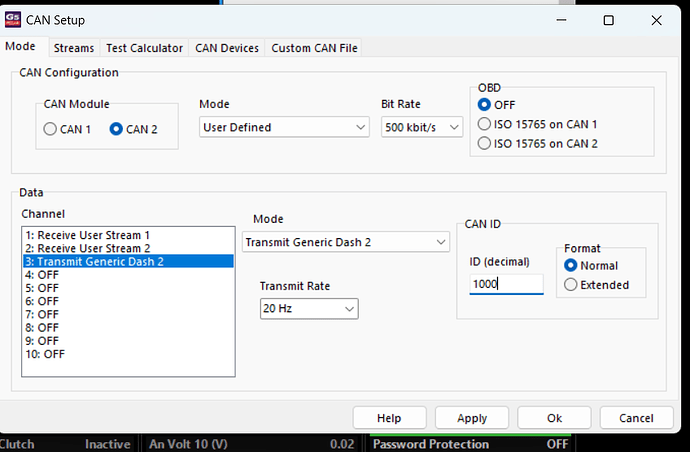The width and height of the screenshot is (690, 452).
Task: Choose Extended CAN ID format
Action: click(x=571, y=285)
